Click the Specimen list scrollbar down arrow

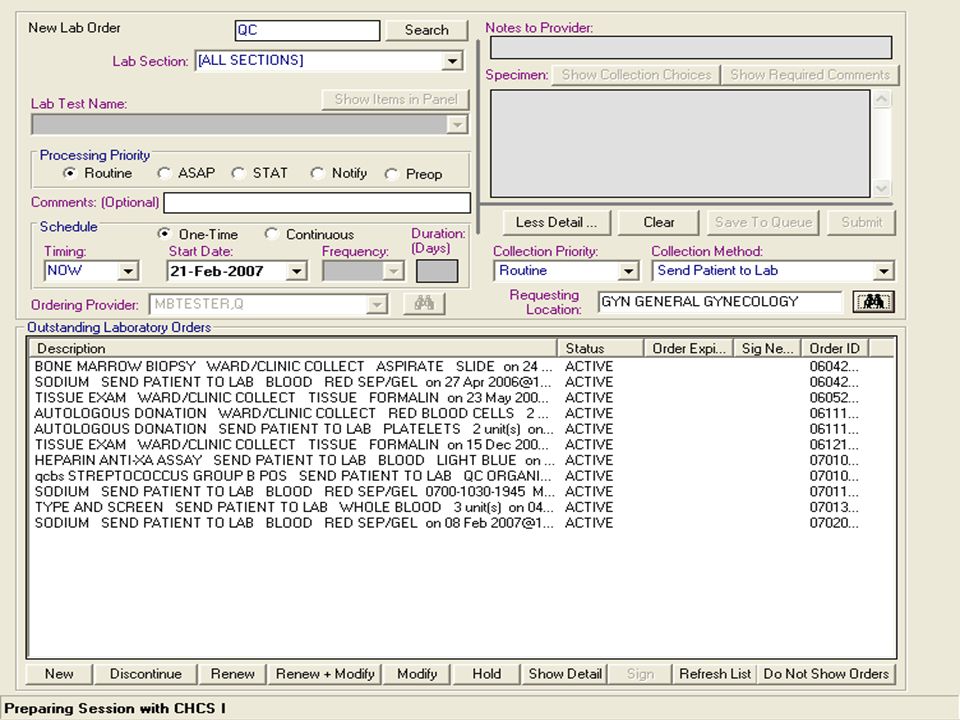coord(881,188)
